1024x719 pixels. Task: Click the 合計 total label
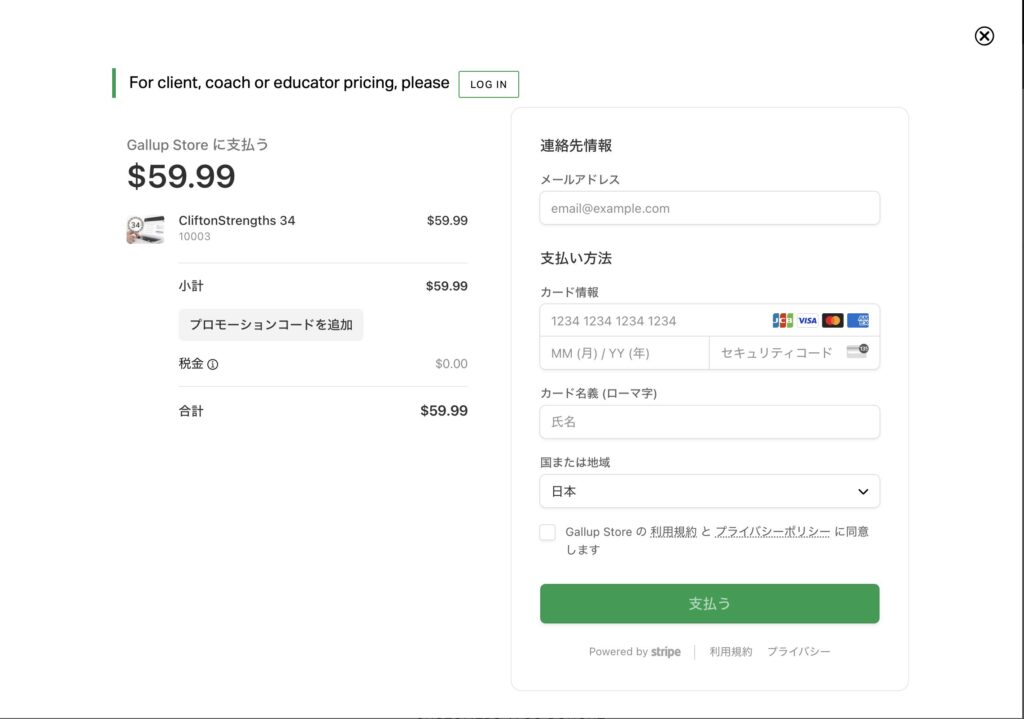pyautogui.click(x=191, y=411)
